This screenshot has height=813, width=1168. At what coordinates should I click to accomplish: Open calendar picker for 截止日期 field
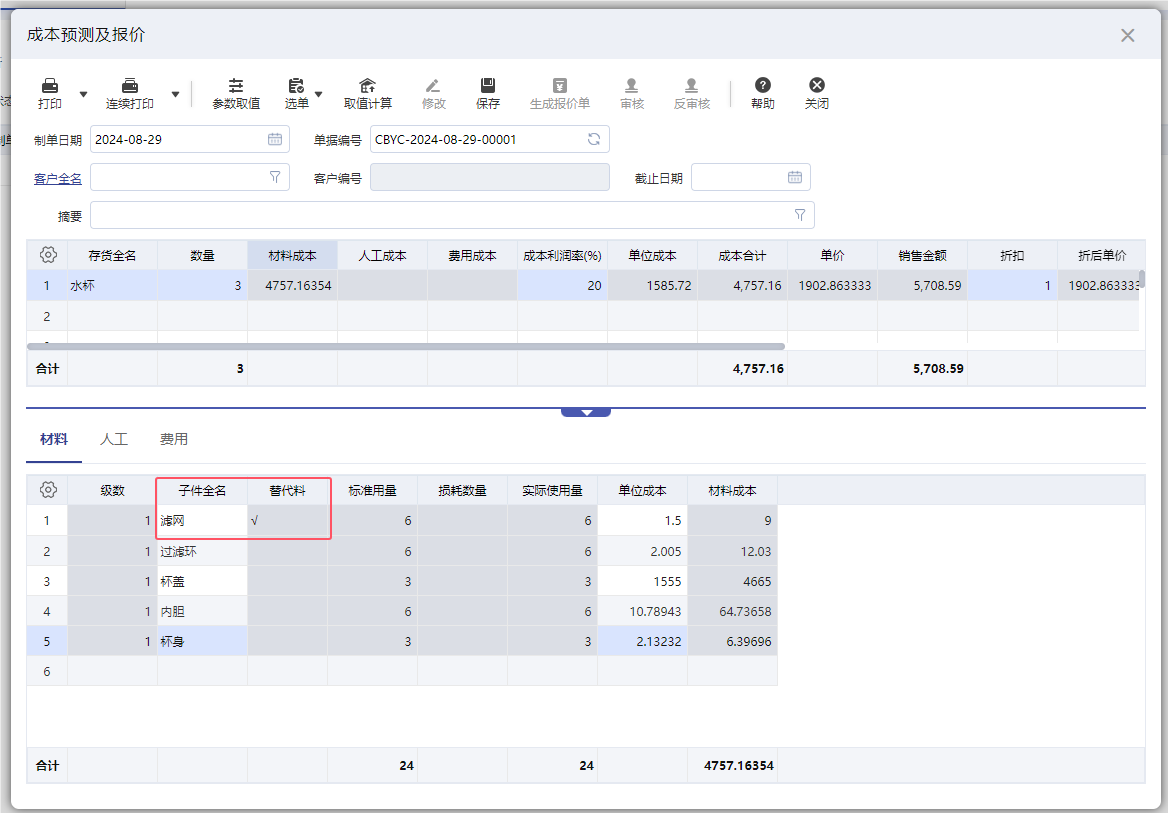point(795,177)
